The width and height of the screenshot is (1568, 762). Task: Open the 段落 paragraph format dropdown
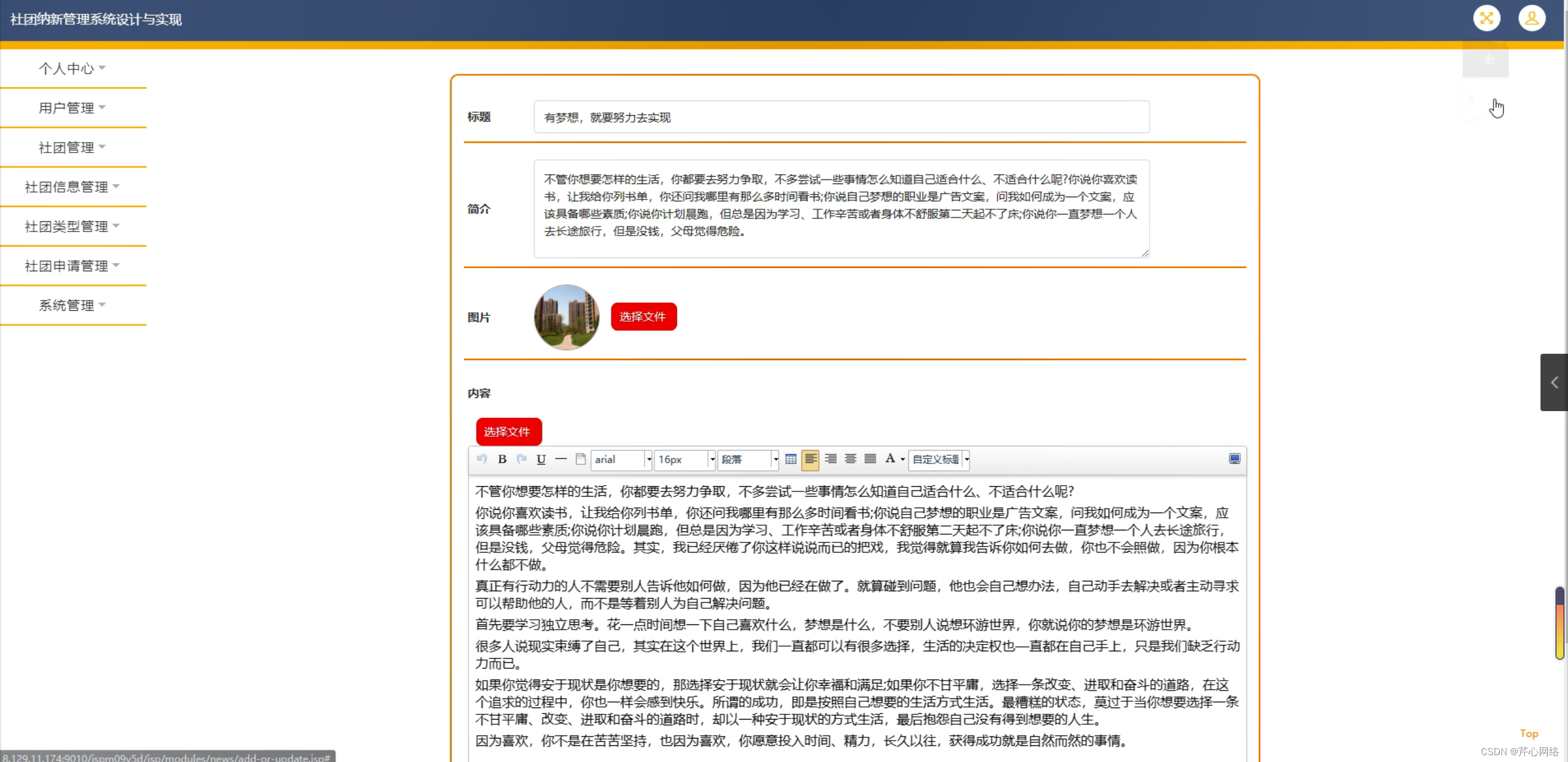(x=748, y=460)
